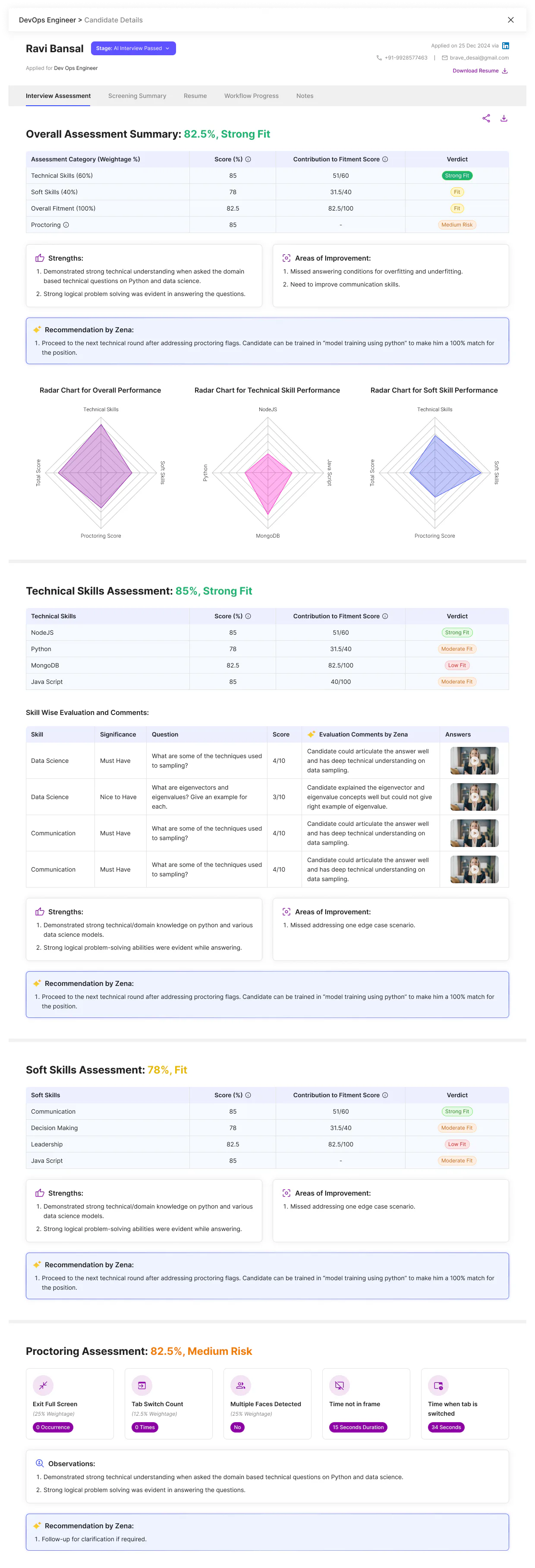Viewport: 535px width, 1568px height.
Task: Click the Areas of Improvement icon in the overall summary
Action: [x=286, y=258]
